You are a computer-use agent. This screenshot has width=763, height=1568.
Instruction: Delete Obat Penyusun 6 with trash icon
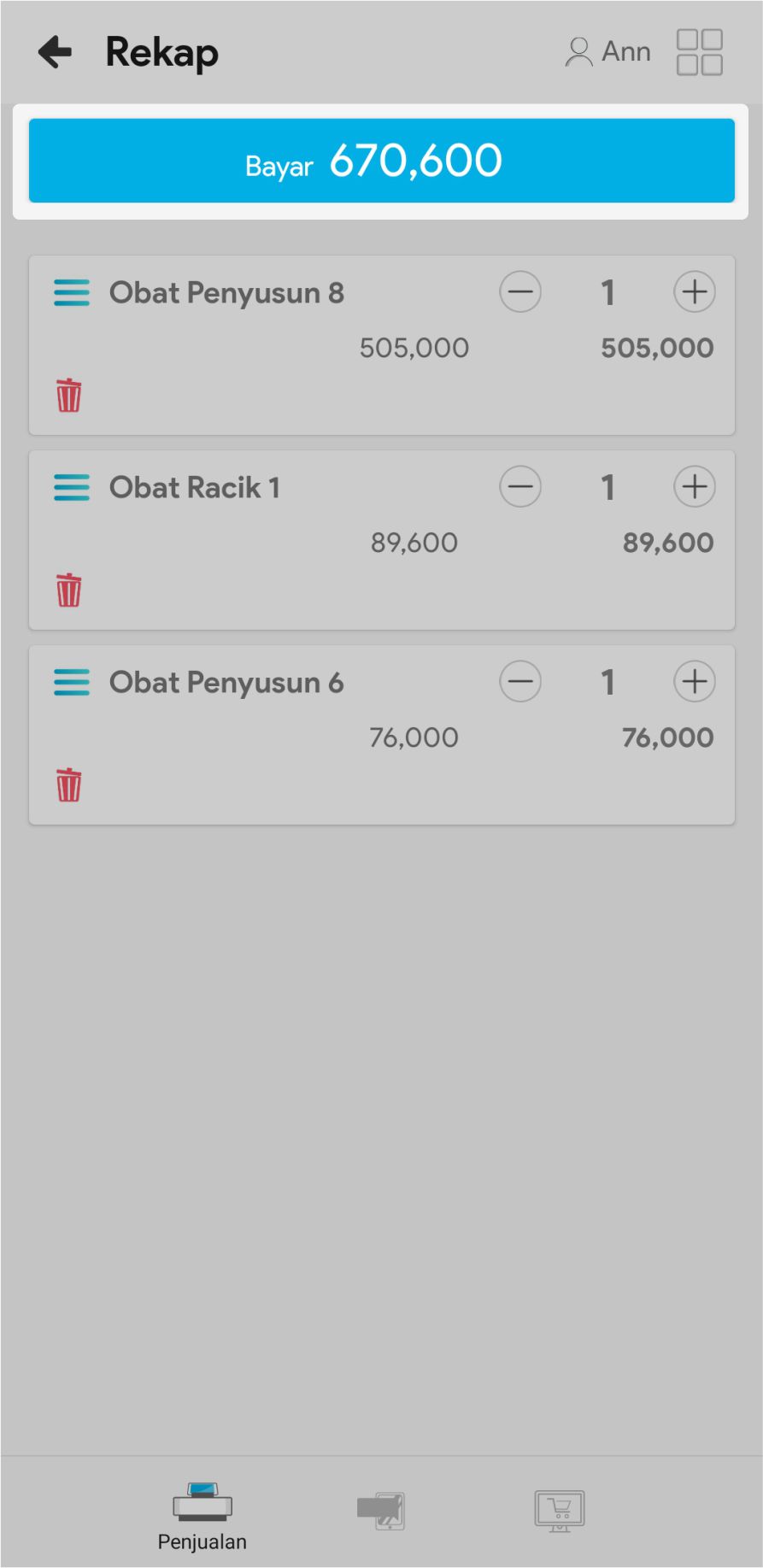click(69, 785)
